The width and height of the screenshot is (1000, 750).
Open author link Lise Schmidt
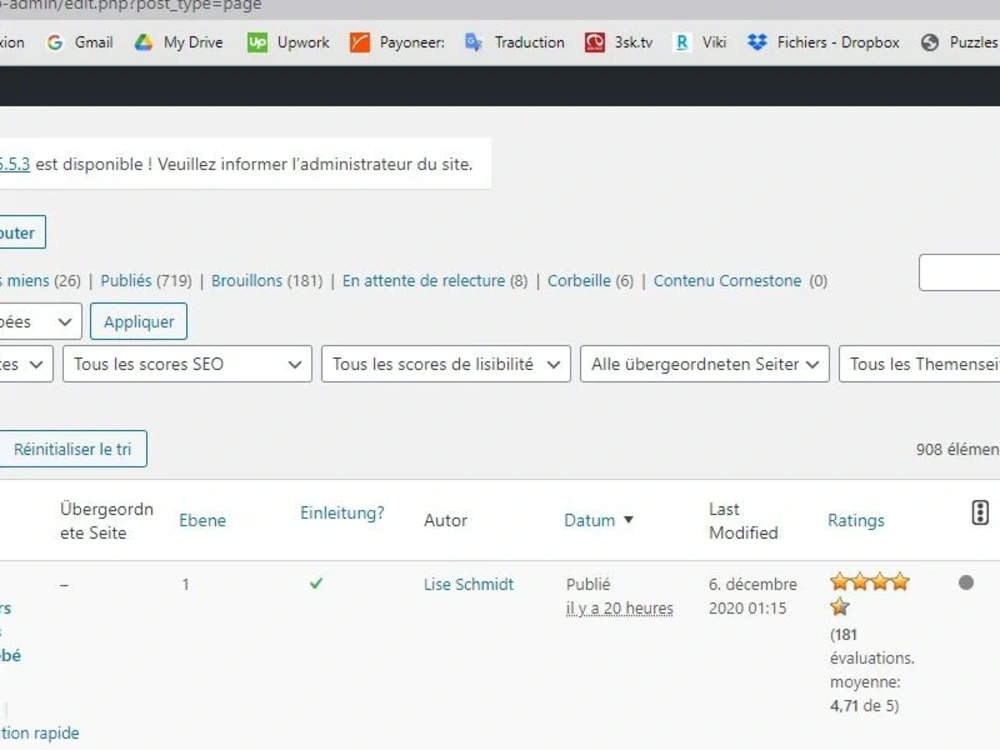469,584
